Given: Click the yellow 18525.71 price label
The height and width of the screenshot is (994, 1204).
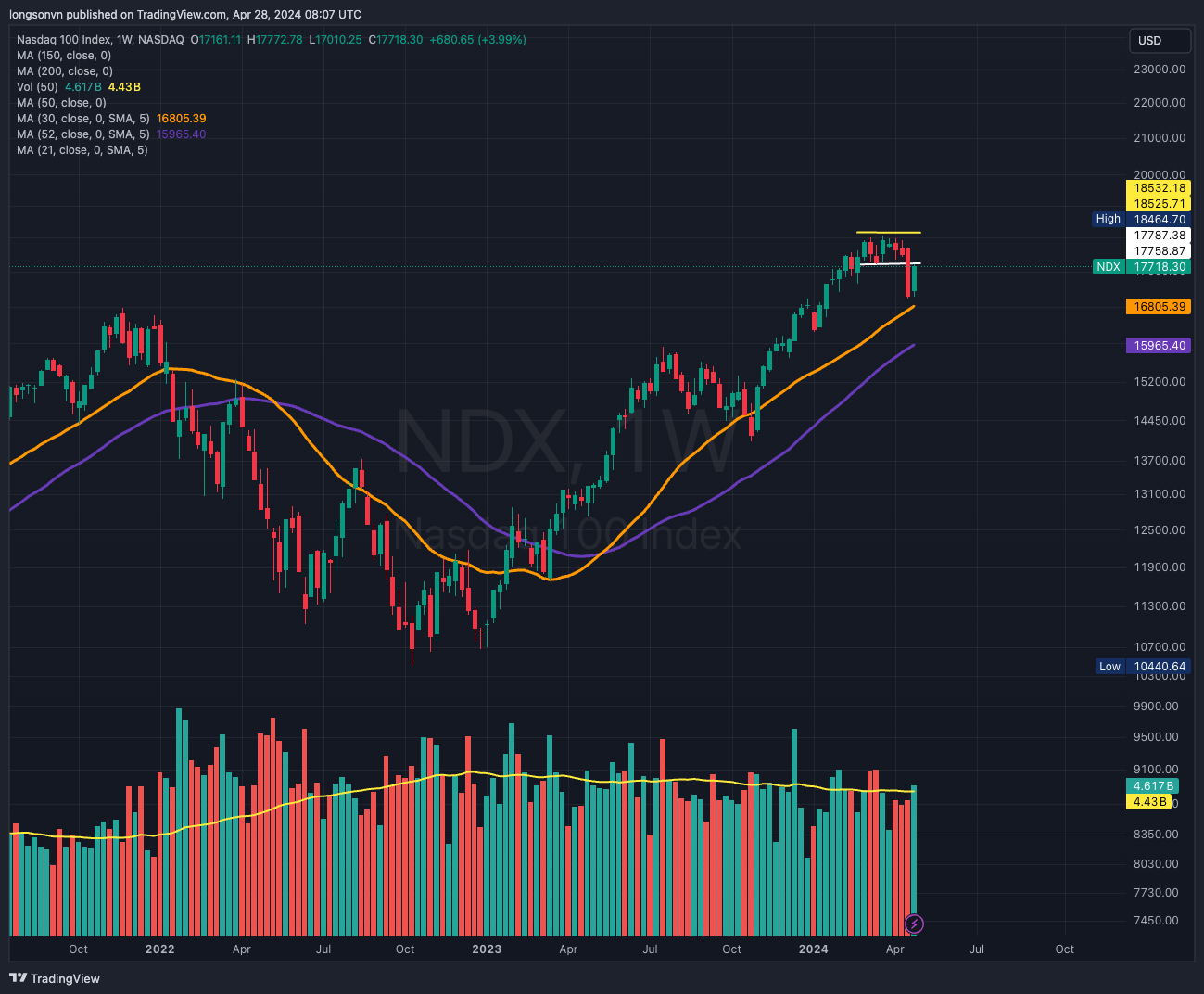Looking at the screenshot, I should click(1159, 204).
